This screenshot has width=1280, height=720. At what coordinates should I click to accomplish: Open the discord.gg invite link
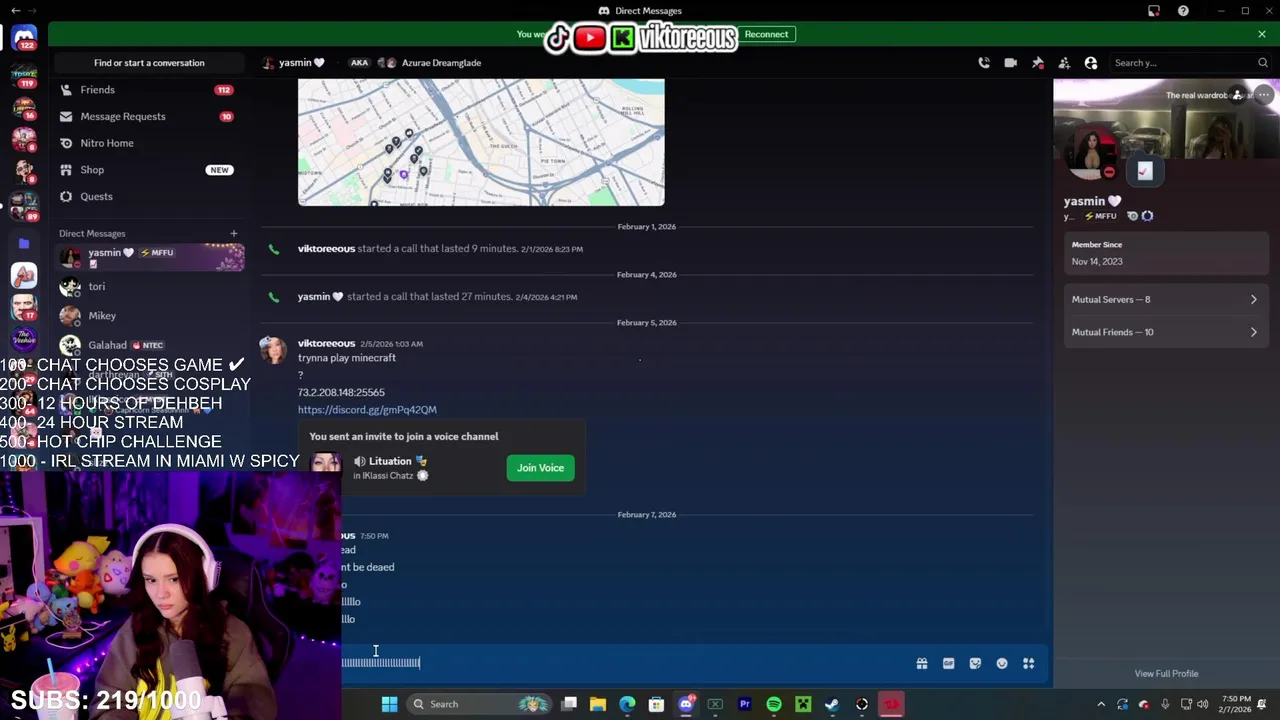point(367,410)
